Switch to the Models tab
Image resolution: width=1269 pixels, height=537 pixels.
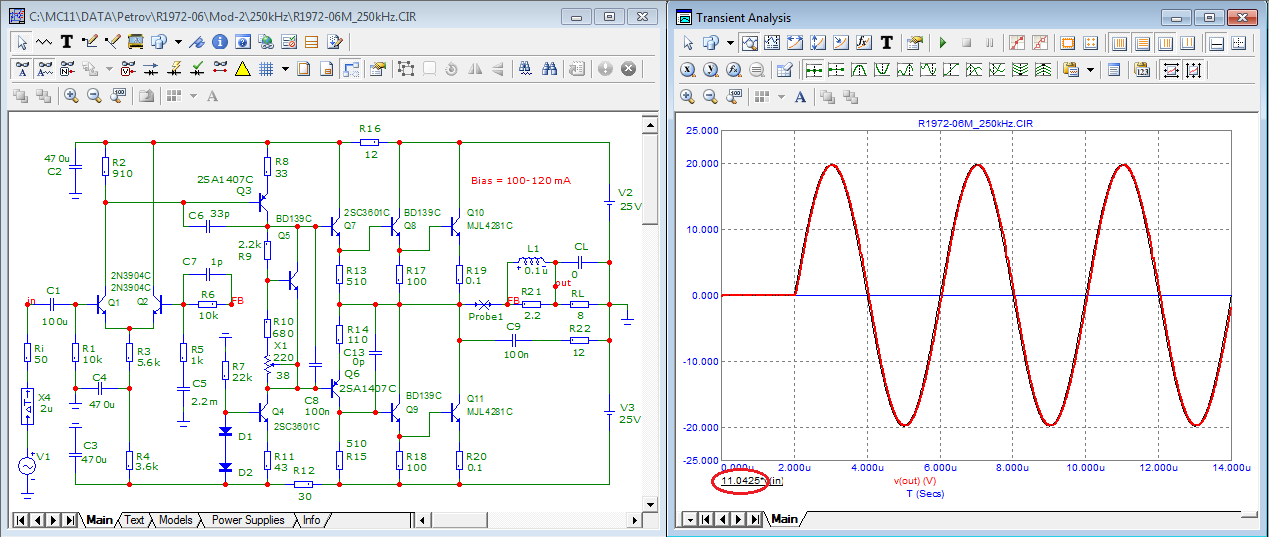click(175, 520)
